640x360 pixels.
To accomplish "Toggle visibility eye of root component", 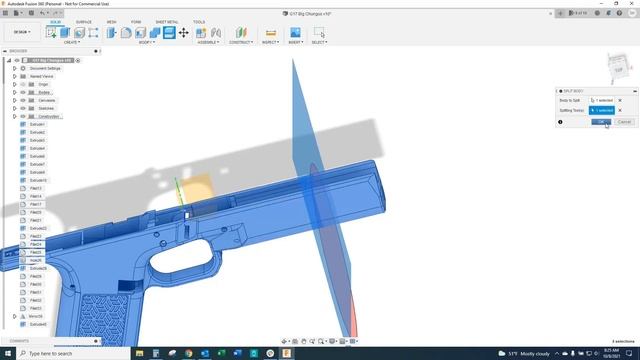I will pyautogui.click(x=17, y=60).
